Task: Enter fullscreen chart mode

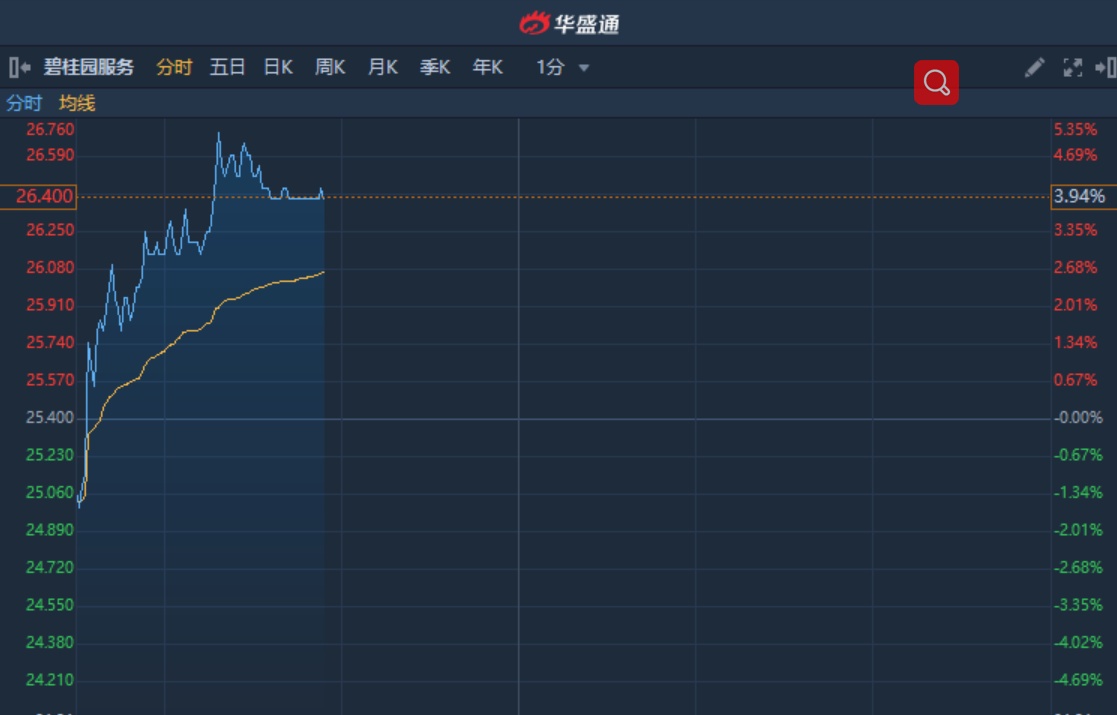Action: coord(1072,67)
